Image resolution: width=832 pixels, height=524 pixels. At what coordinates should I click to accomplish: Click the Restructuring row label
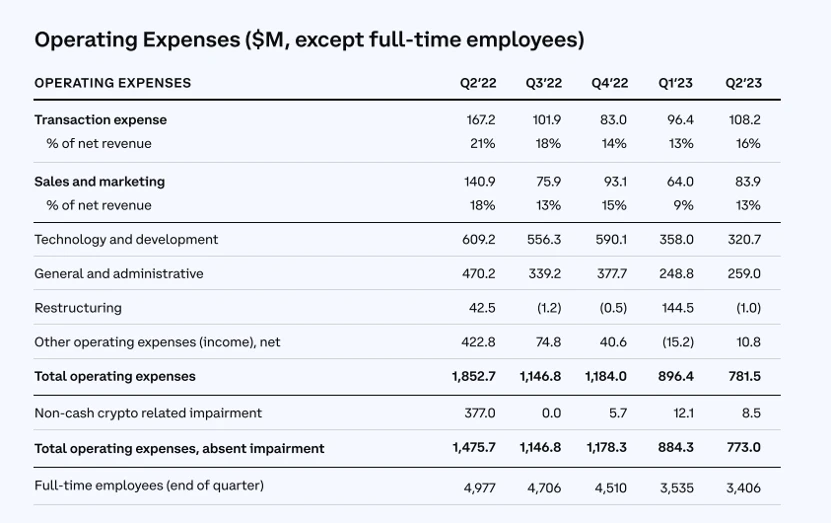point(78,308)
